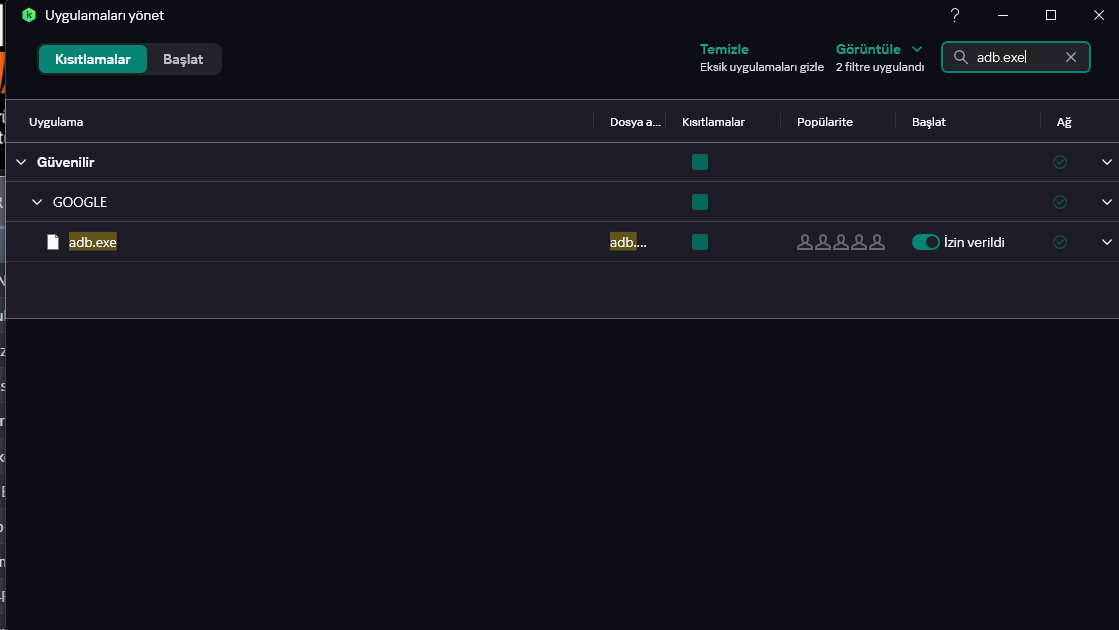1119x630 pixels.
Task: Click the Kaspersky logo icon in title bar
Action: (x=29, y=15)
